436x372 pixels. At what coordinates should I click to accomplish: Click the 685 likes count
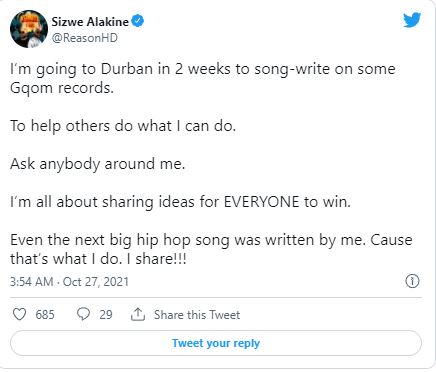[x=45, y=315]
